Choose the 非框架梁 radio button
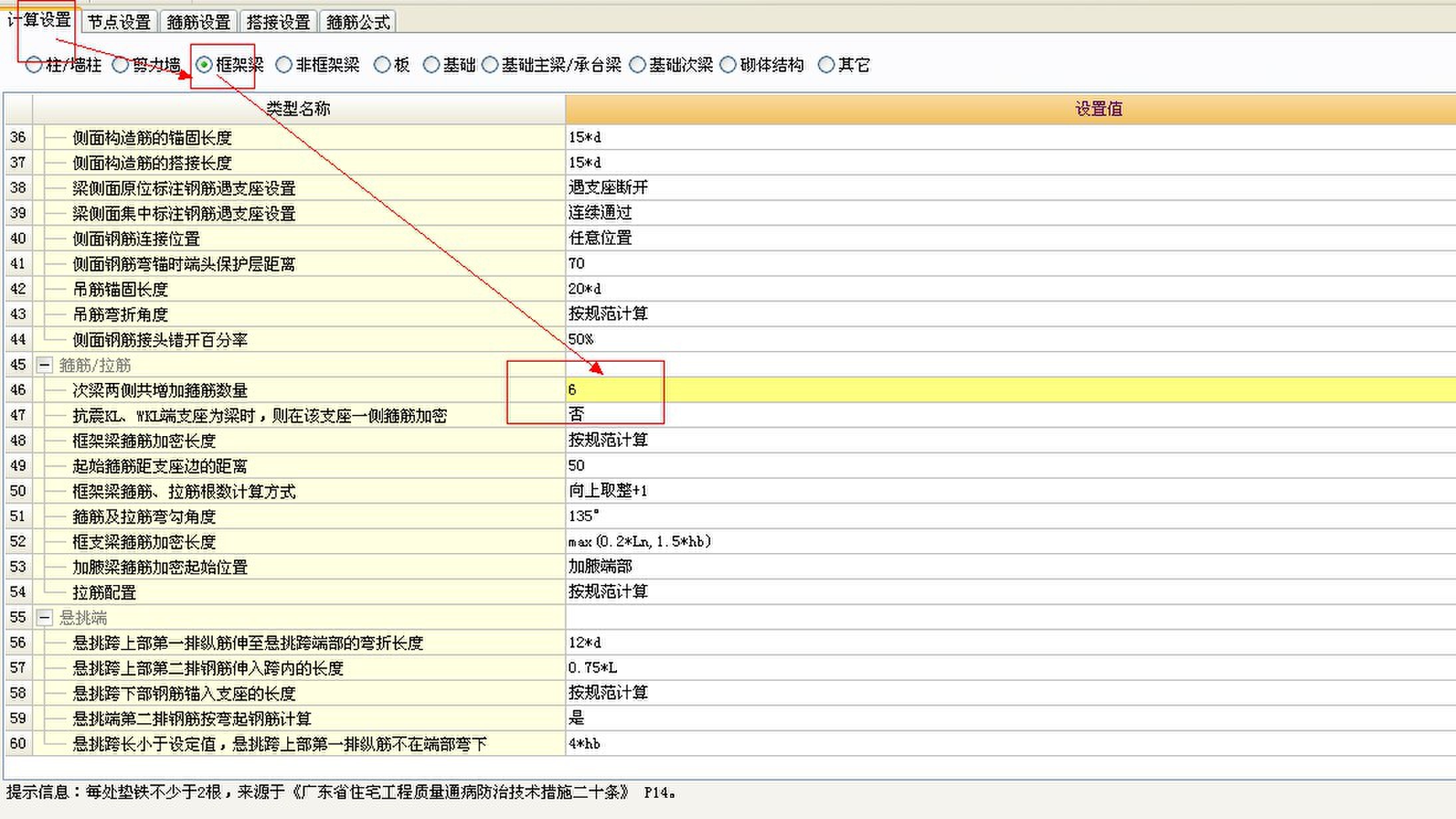This screenshot has width=1456, height=819. tap(284, 65)
